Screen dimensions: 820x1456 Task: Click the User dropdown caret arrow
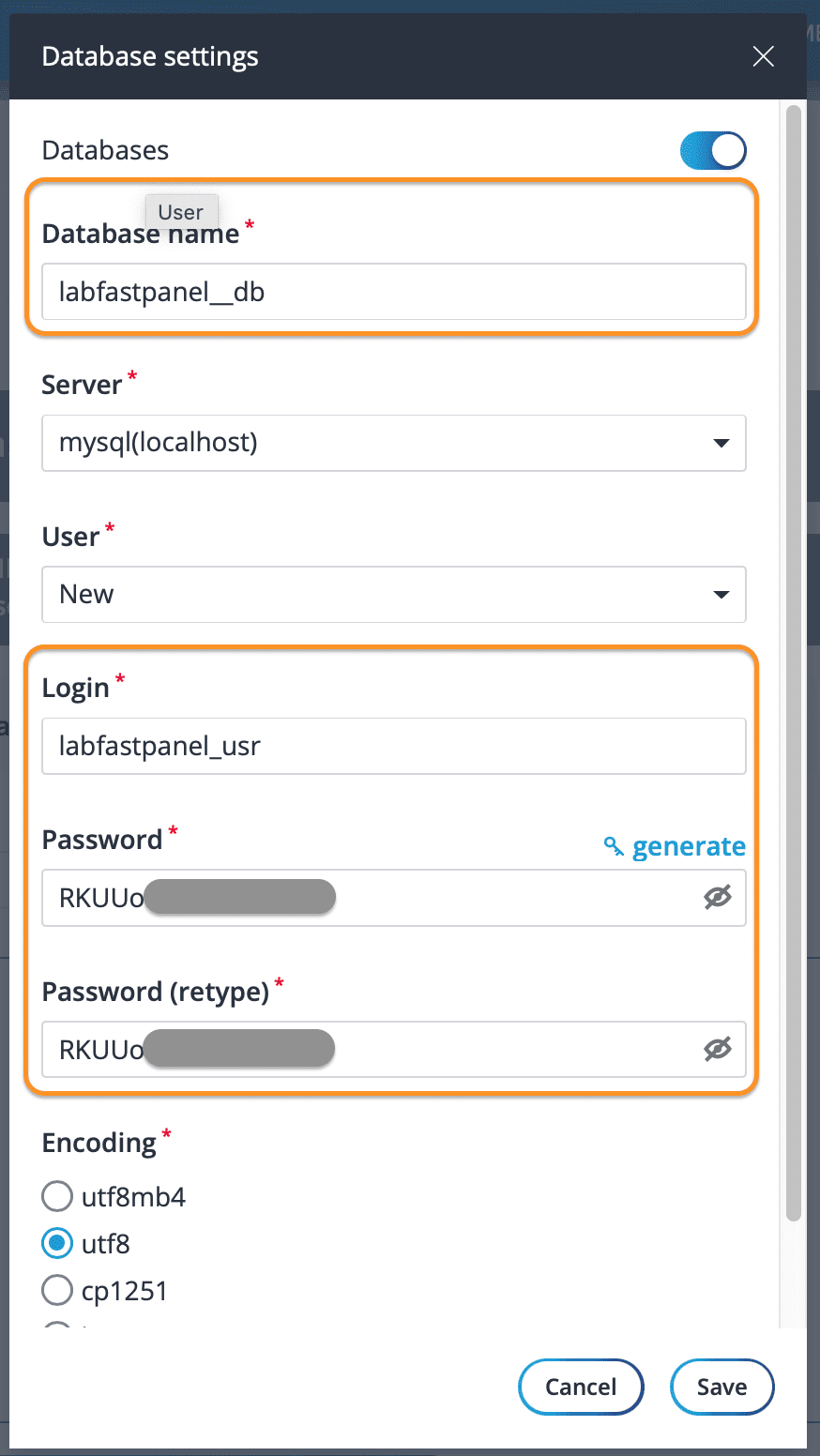pyautogui.click(x=721, y=595)
